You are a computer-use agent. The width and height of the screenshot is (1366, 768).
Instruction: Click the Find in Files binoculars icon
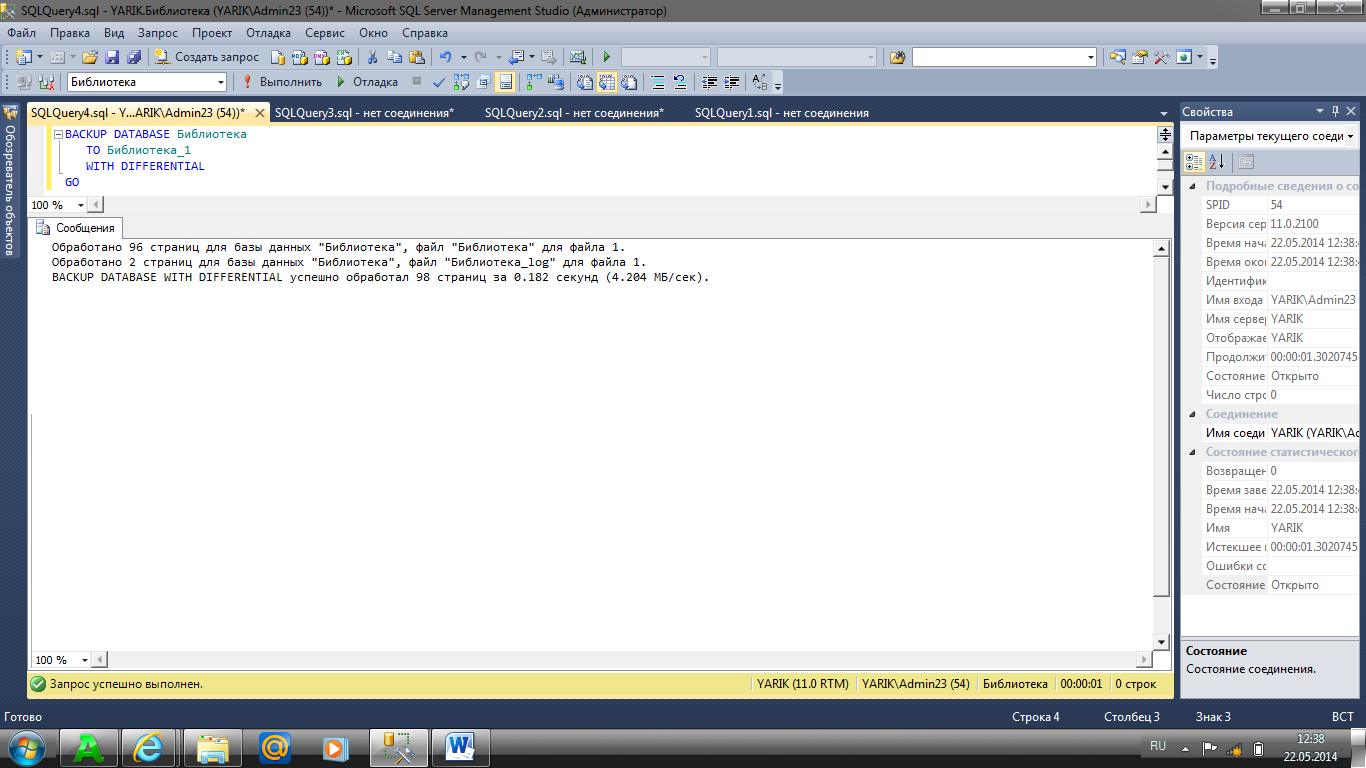[x=897, y=57]
